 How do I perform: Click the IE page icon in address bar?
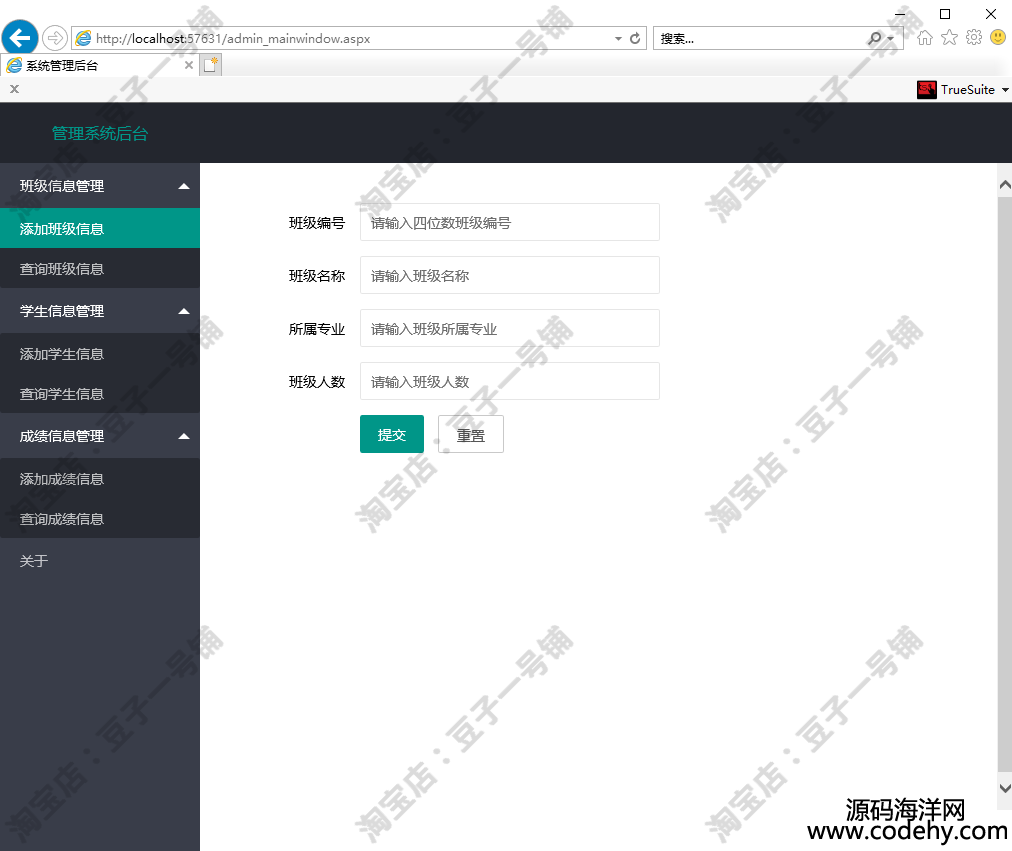(x=83, y=39)
